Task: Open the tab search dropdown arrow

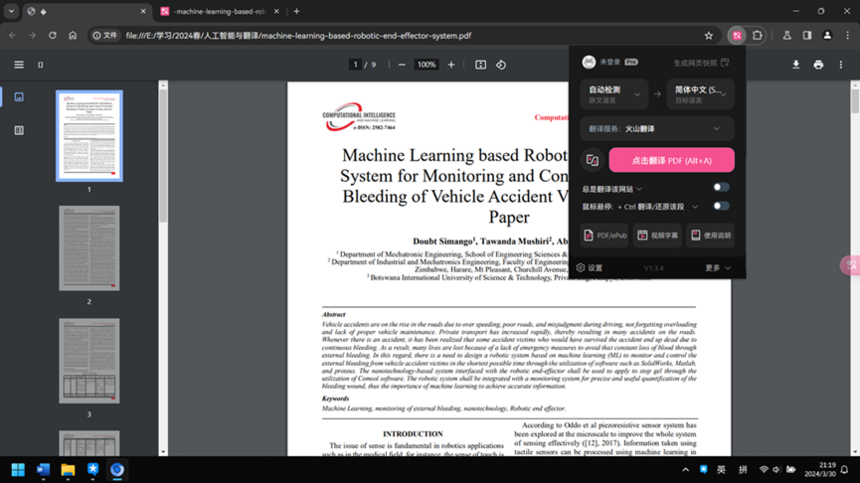Action: pyautogui.click(x=11, y=11)
